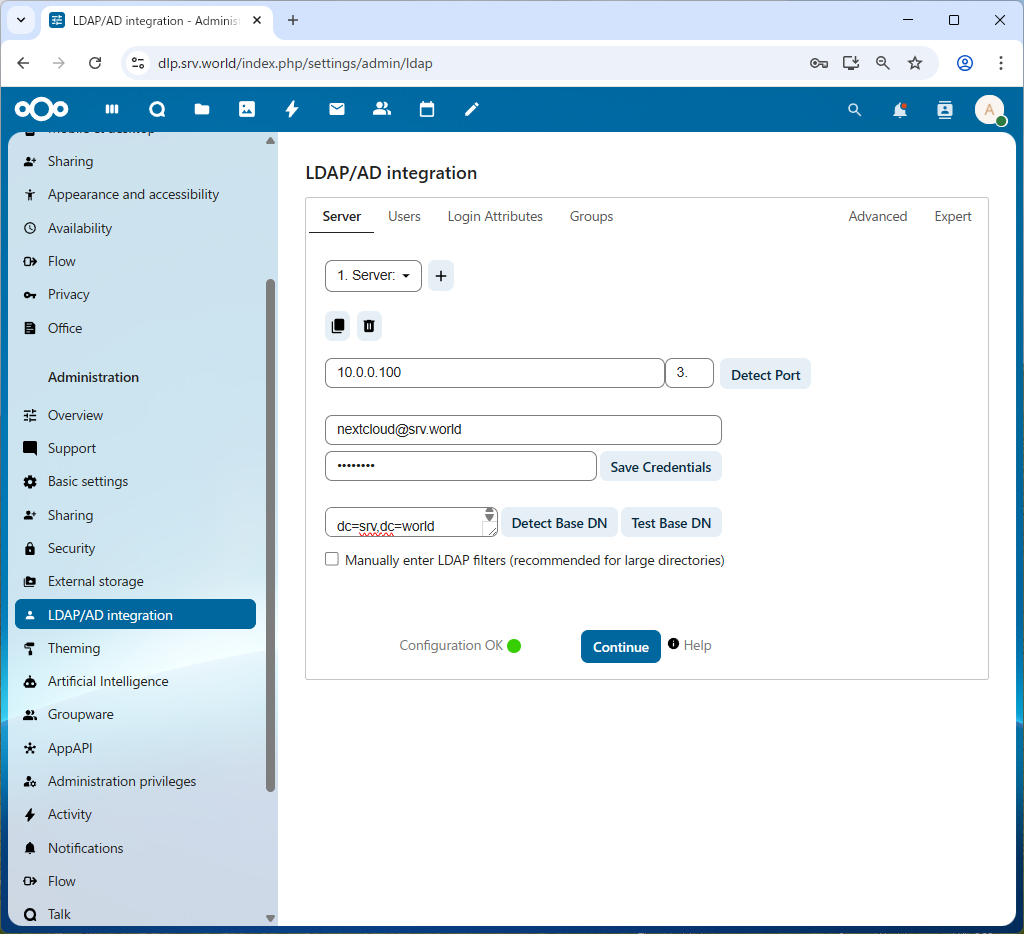
Task: Enable manually entering LDAP filters checkbox
Action: coord(332,559)
